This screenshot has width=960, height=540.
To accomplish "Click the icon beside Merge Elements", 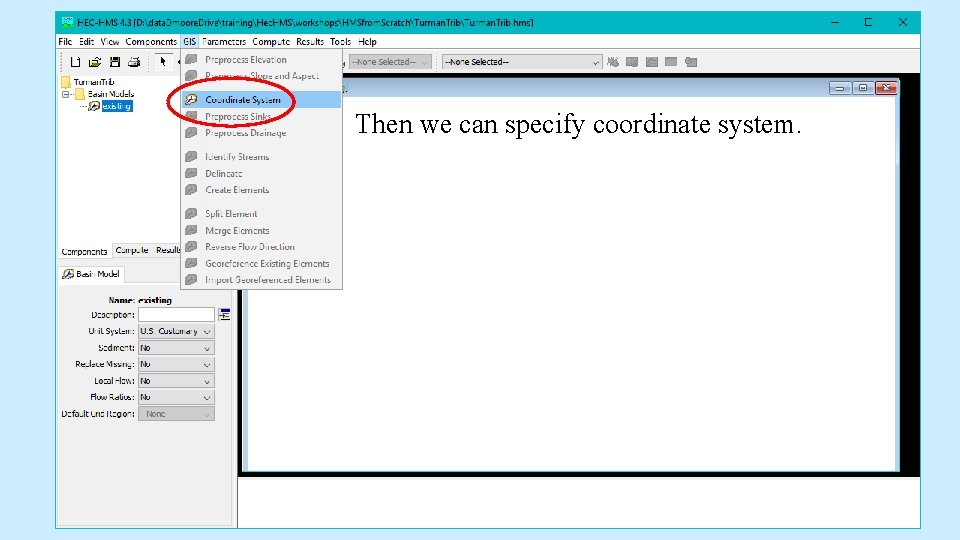I will [x=192, y=230].
